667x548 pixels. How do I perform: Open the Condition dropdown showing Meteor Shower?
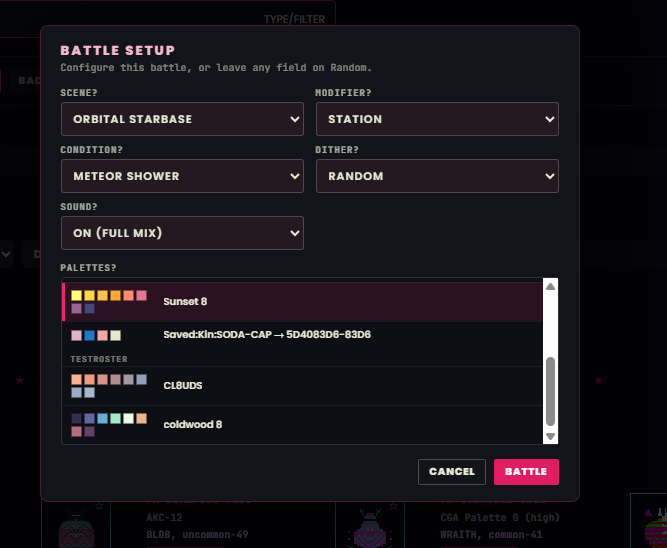[x=182, y=176]
